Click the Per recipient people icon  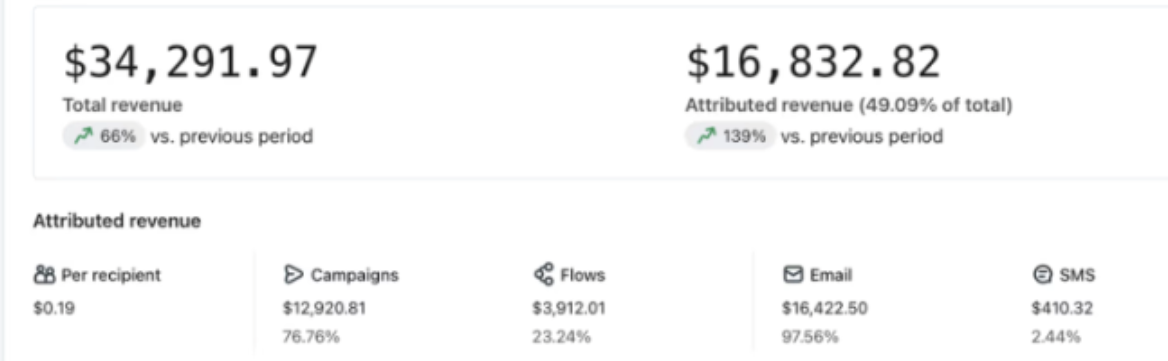tap(44, 275)
